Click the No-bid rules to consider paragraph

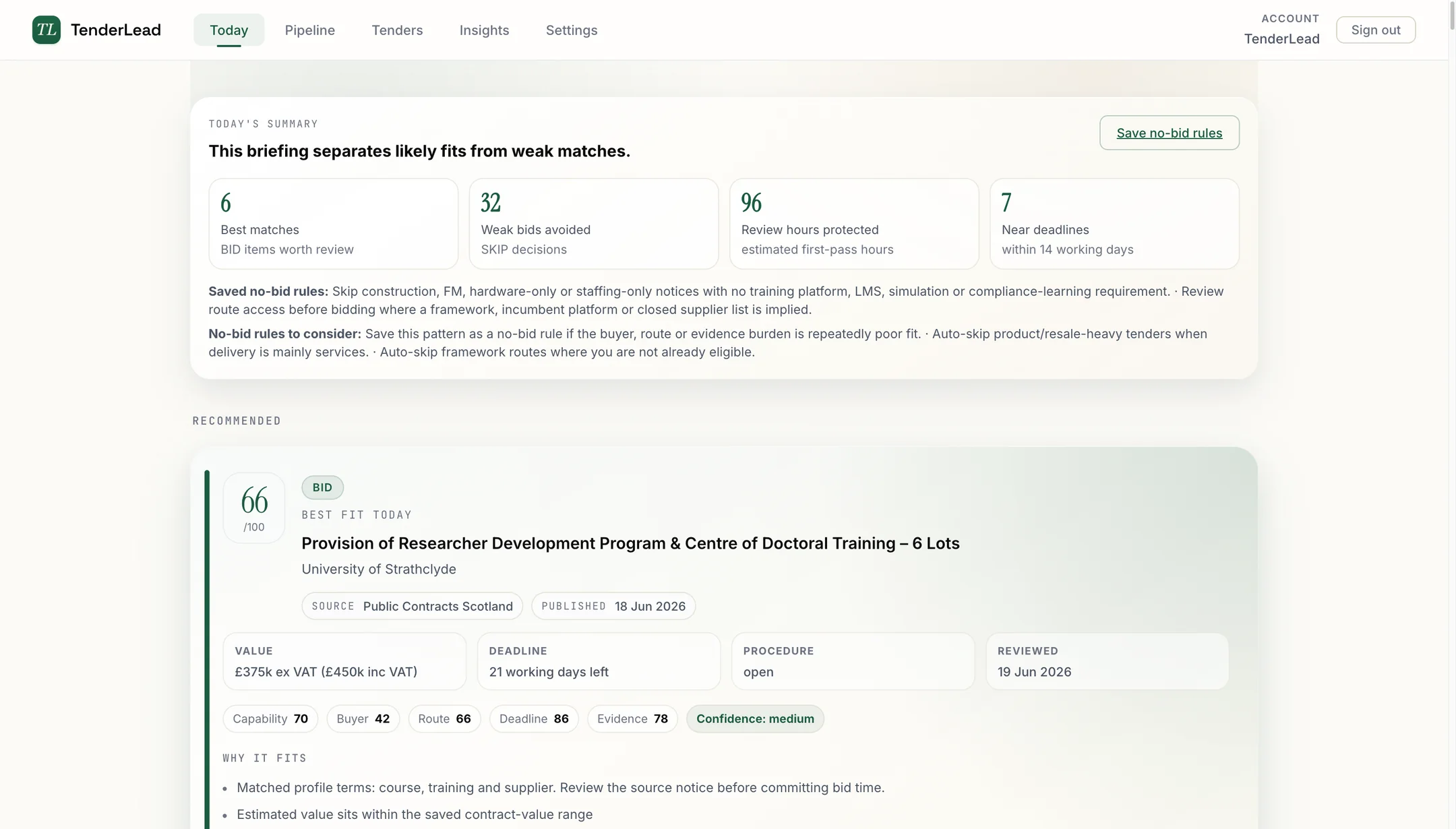tap(708, 343)
